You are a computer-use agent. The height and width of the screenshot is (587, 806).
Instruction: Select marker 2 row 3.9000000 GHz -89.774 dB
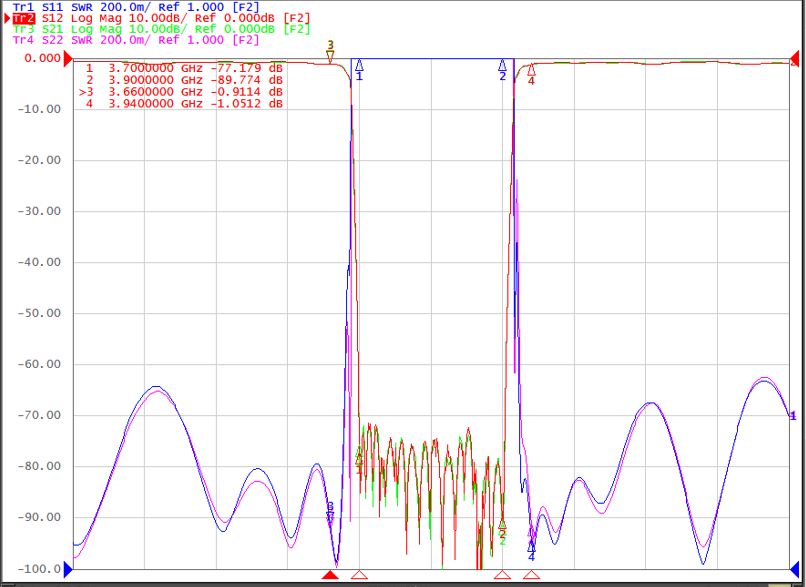click(184, 80)
